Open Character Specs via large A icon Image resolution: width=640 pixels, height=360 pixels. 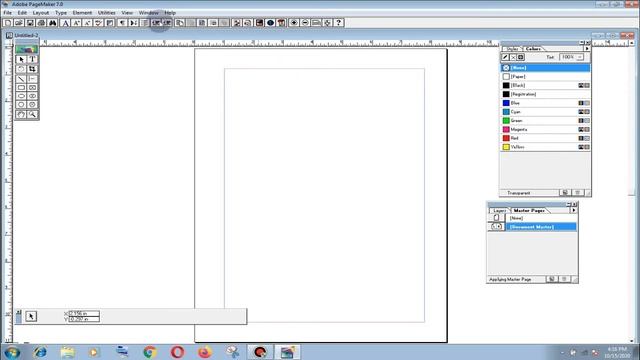pos(65,23)
